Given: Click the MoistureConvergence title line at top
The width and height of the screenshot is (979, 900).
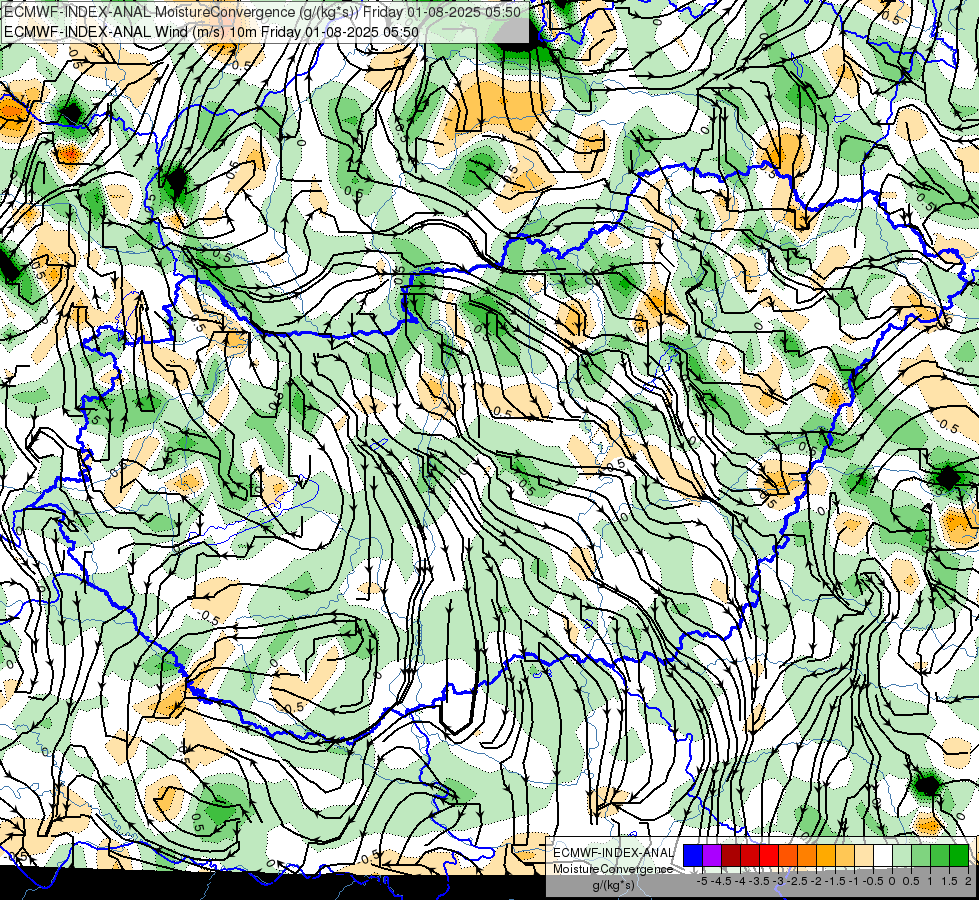Looking at the screenshot, I should pyautogui.click(x=262, y=12).
